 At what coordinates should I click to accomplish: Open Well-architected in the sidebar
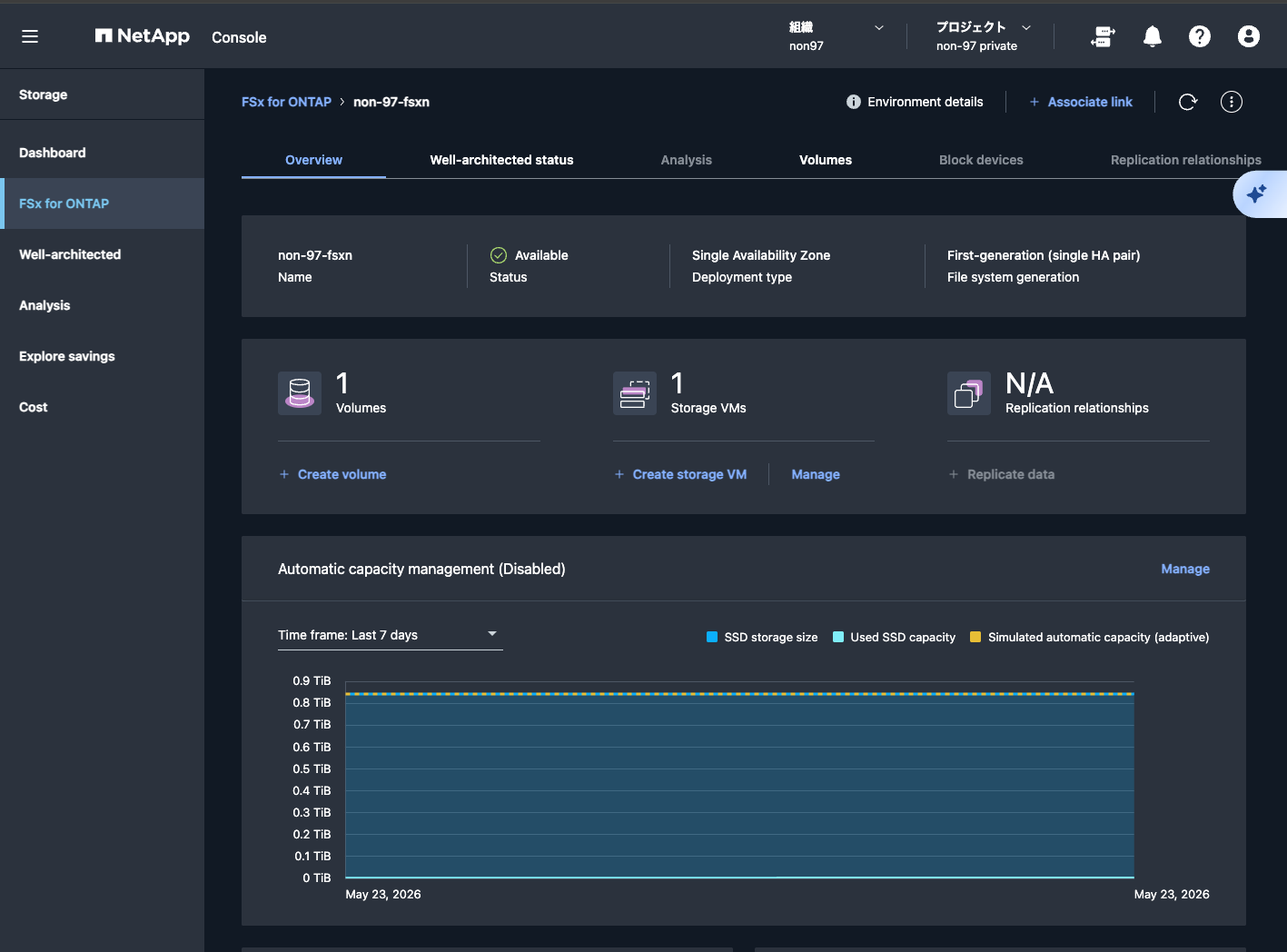102,254
